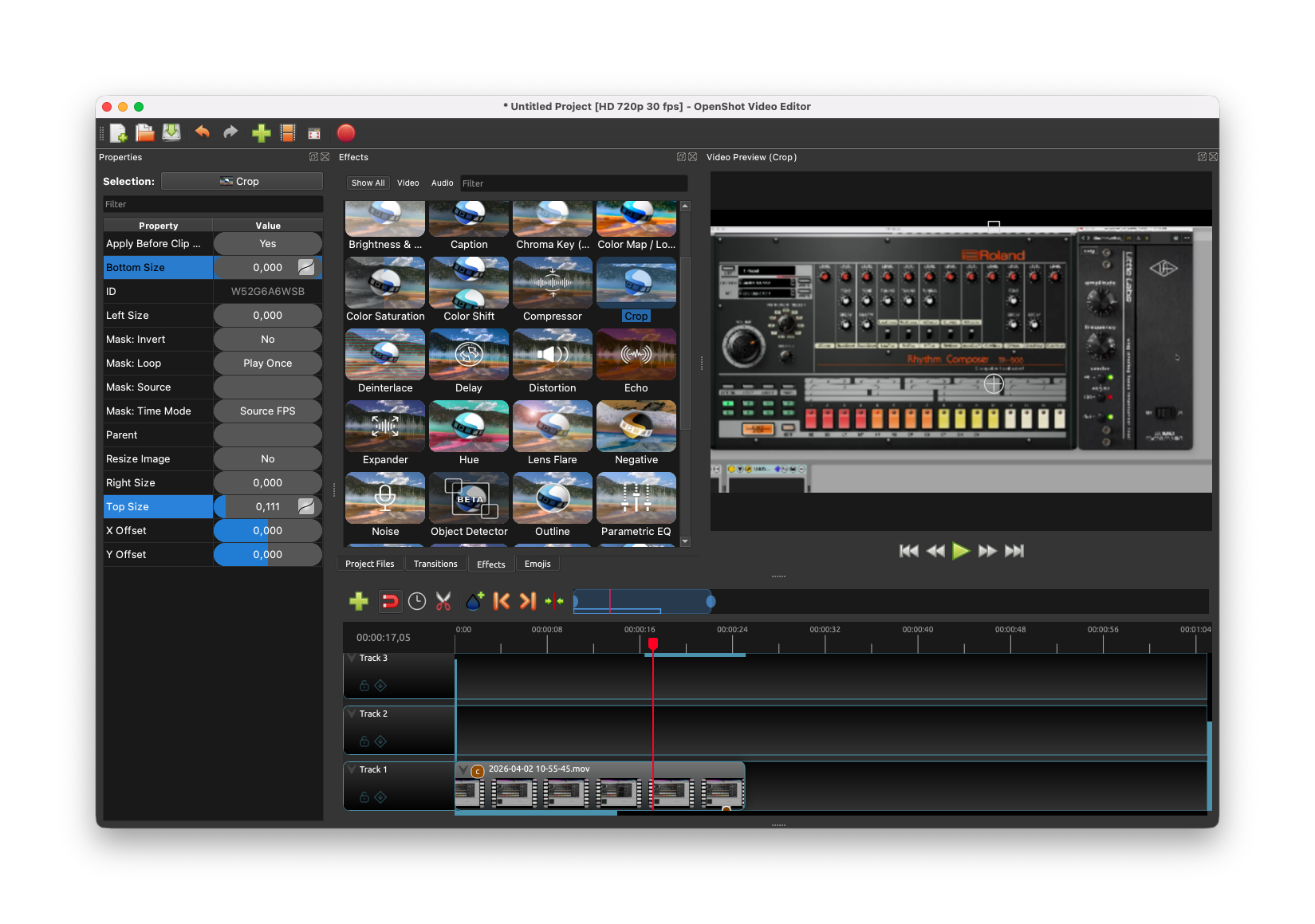Toggle the lock on Track 3

pyautogui.click(x=364, y=686)
